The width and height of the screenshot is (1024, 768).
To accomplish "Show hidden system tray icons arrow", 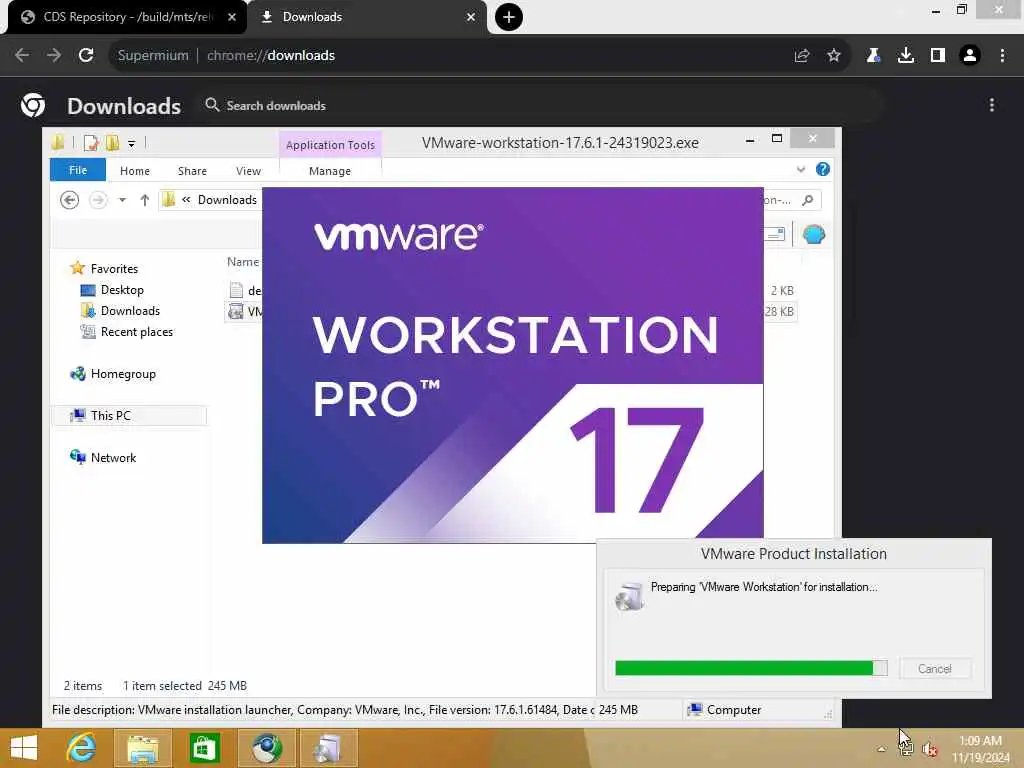I will (881, 749).
